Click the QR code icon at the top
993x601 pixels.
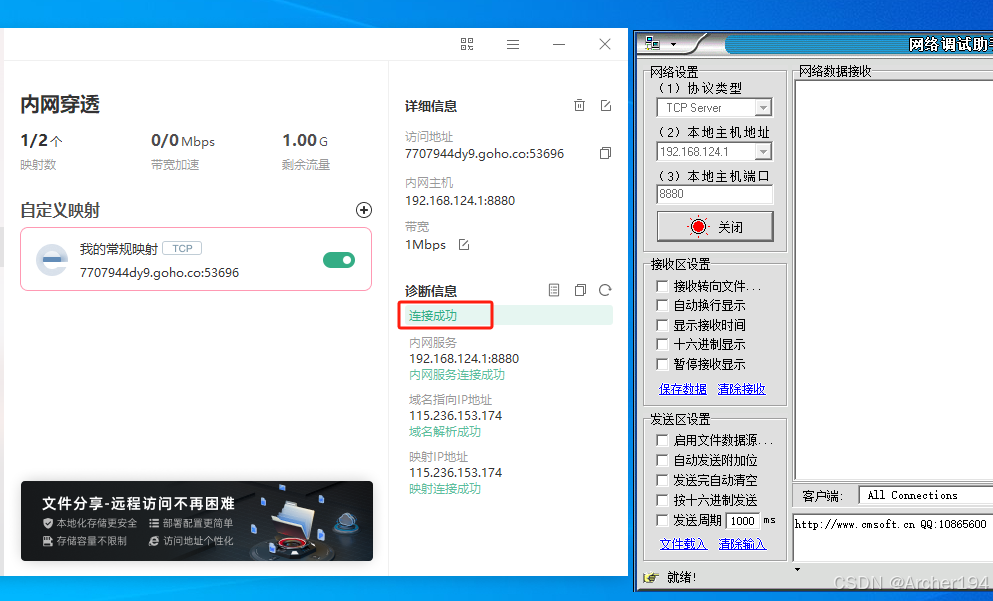pyautogui.click(x=466, y=44)
